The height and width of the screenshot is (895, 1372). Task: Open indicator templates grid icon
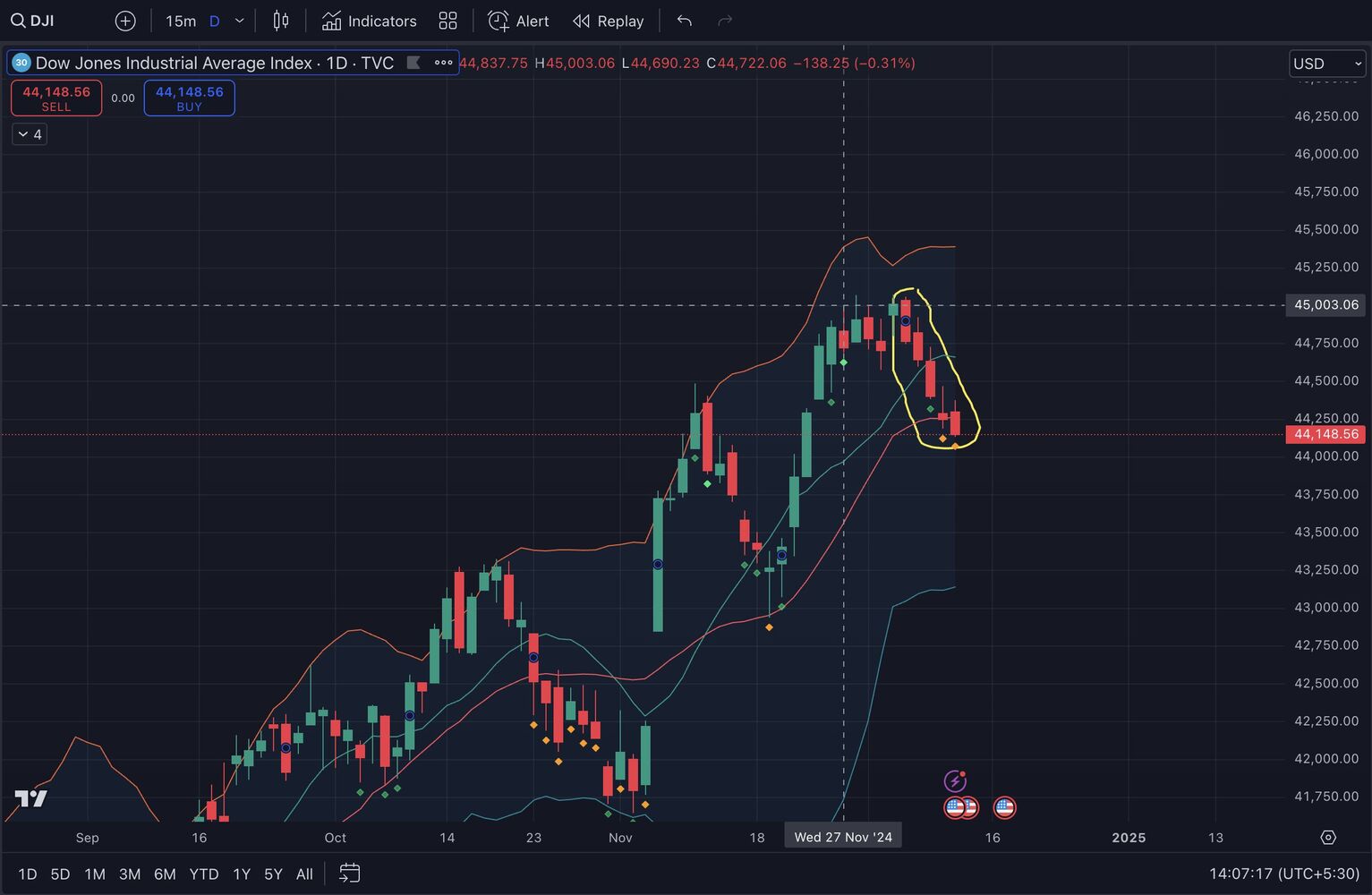point(447,21)
